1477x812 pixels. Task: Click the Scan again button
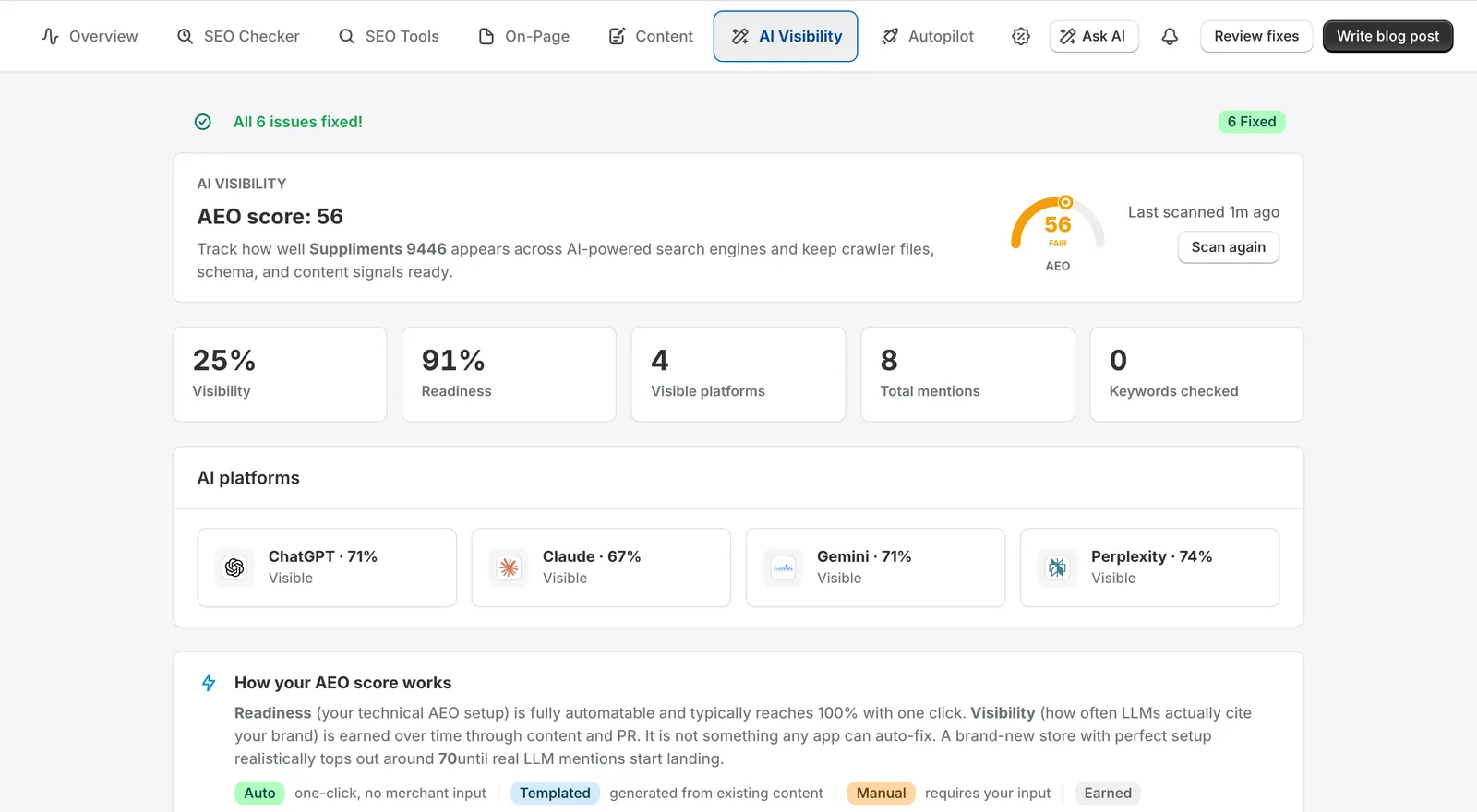pos(1228,247)
